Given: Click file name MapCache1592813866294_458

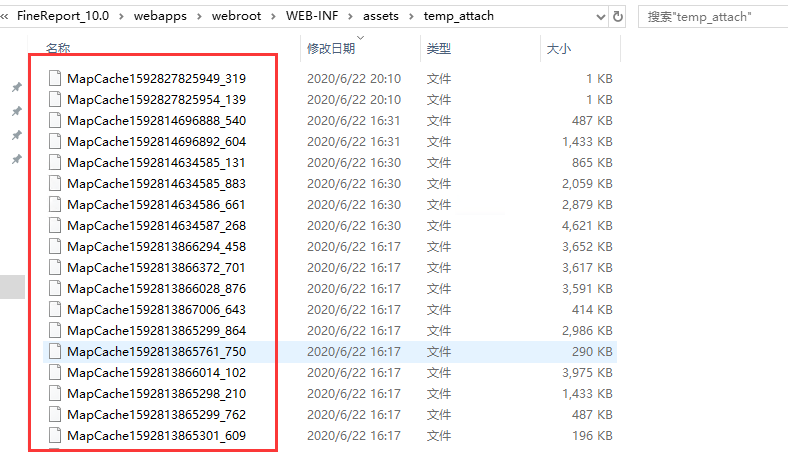Looking at the screenshot, I should tap(156, 246).
